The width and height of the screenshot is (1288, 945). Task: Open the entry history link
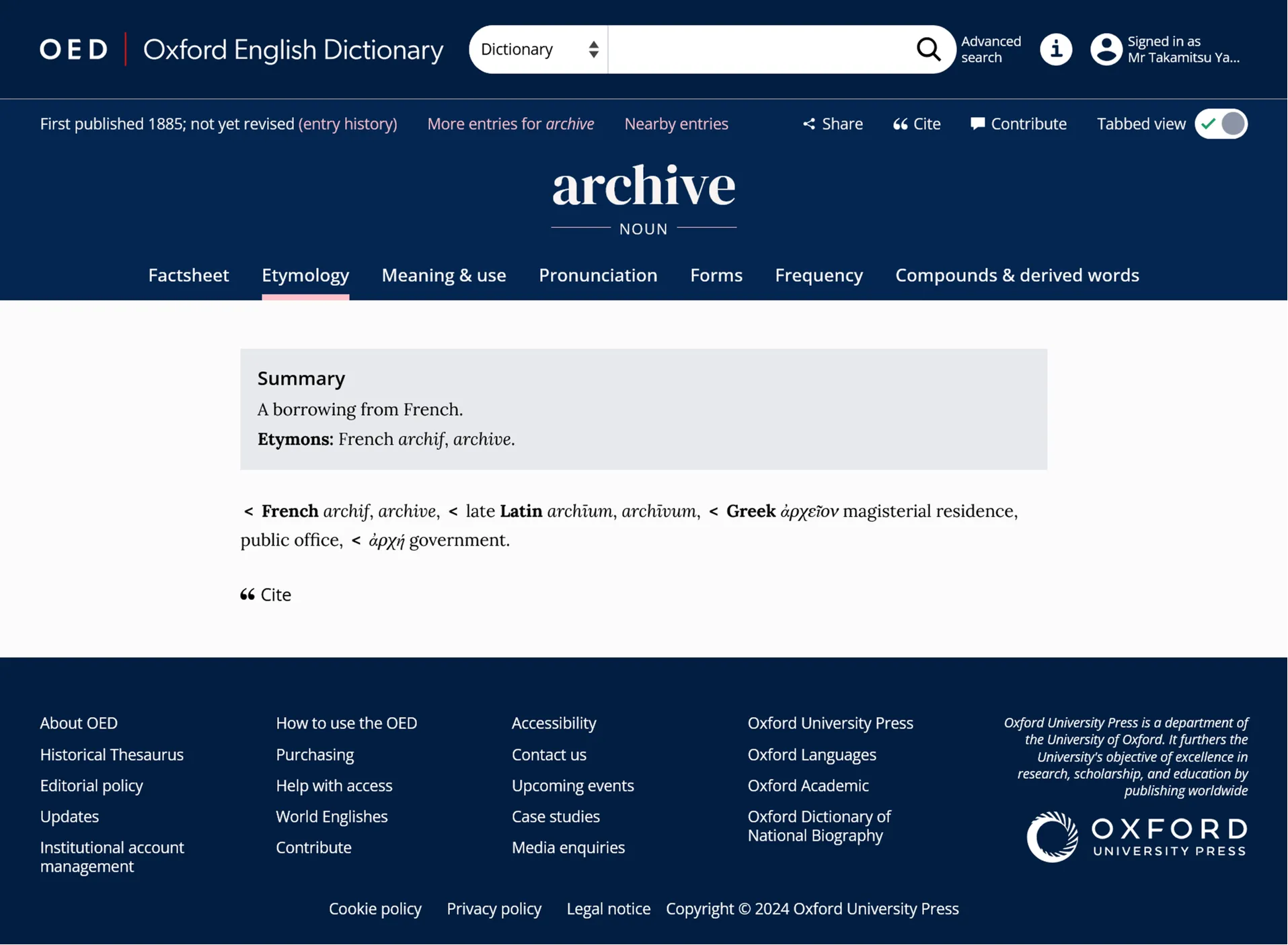pos(348,124)
